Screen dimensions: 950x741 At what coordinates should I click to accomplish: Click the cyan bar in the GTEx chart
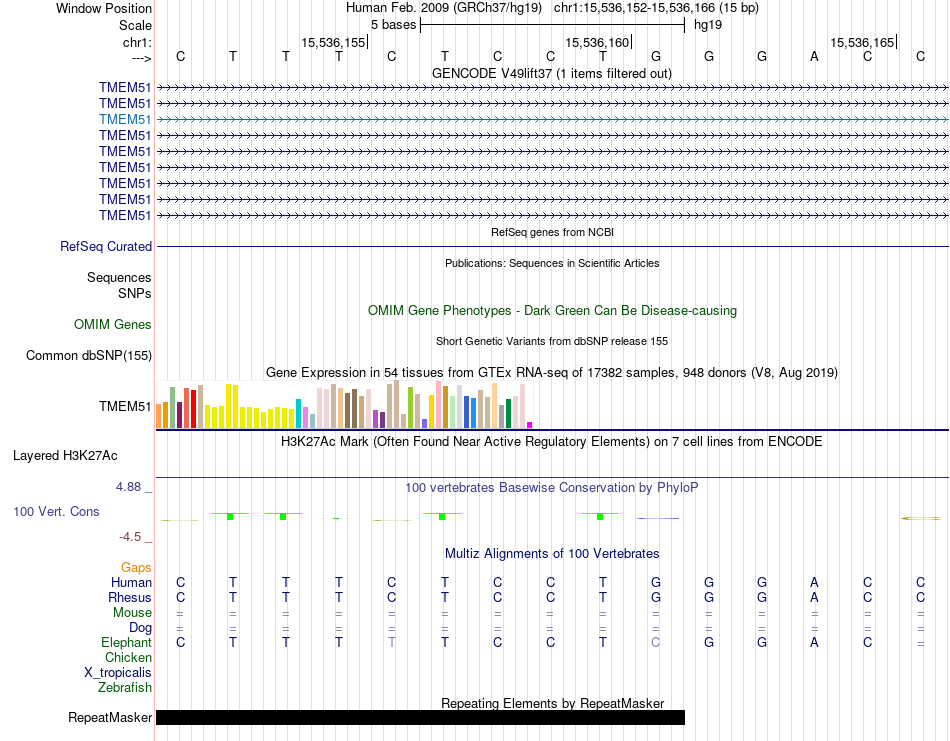(298, 414)
